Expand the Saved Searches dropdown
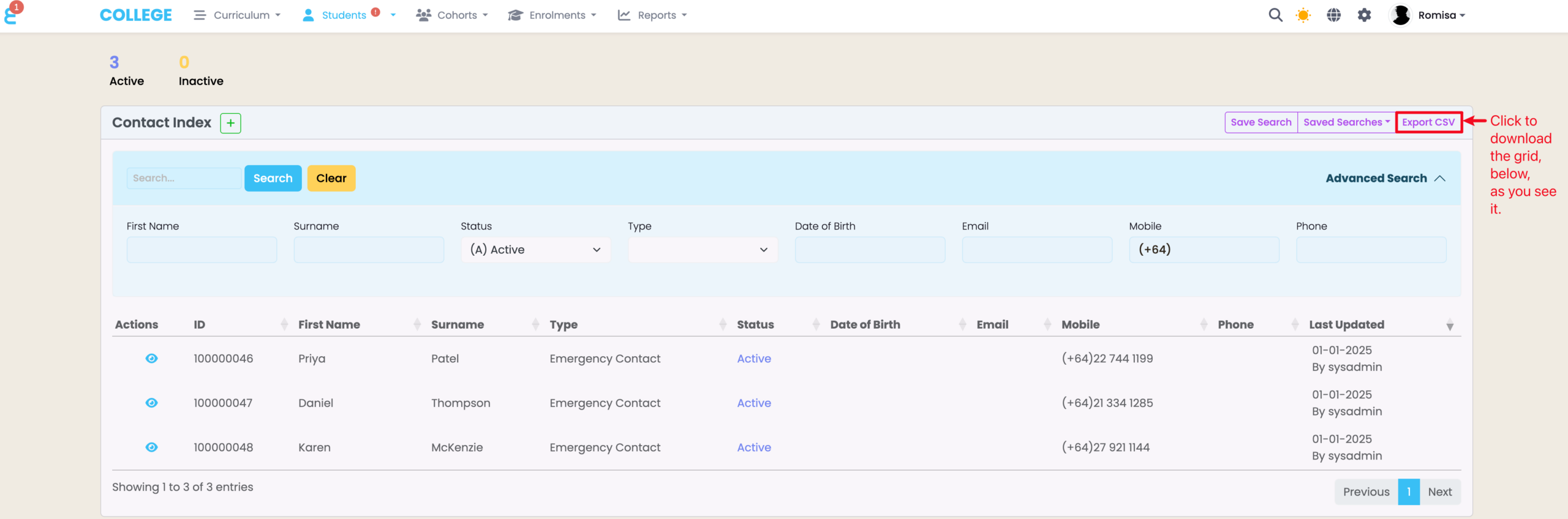The image size is (1568, 519). tap(1346, 122)
